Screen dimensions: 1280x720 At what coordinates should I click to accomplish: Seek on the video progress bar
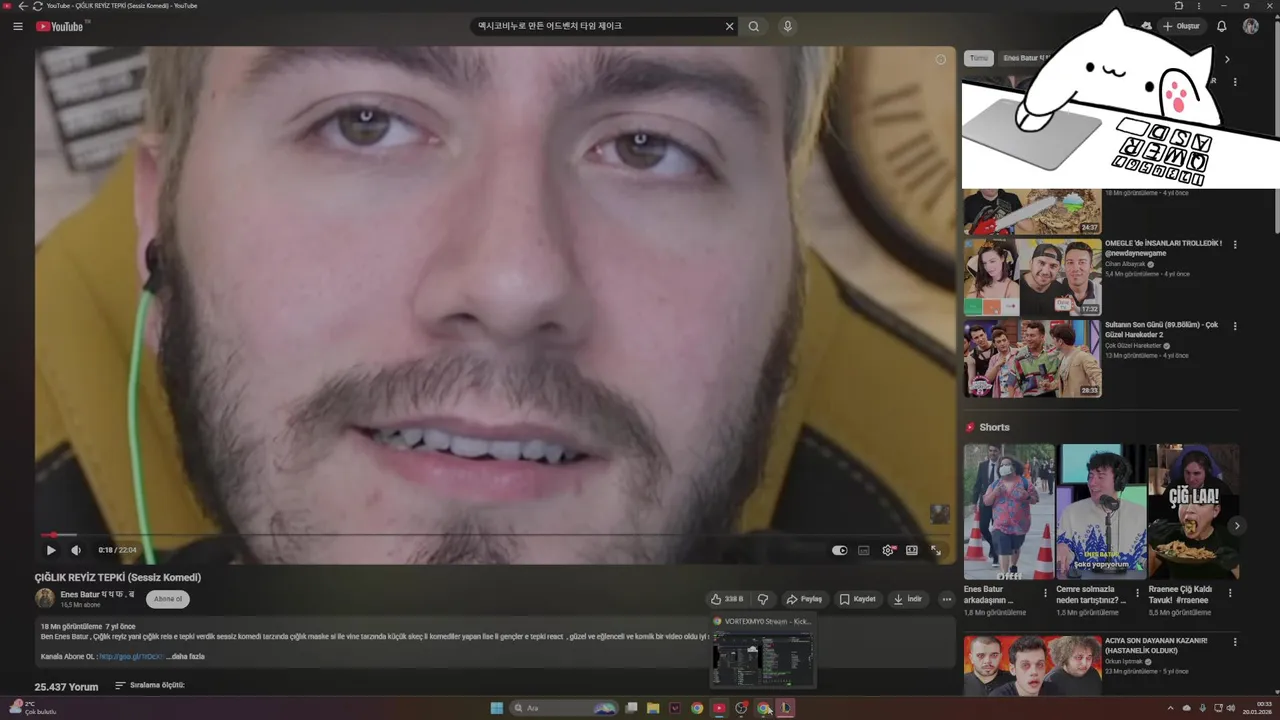pyautogui.click(x=495, y=535)
